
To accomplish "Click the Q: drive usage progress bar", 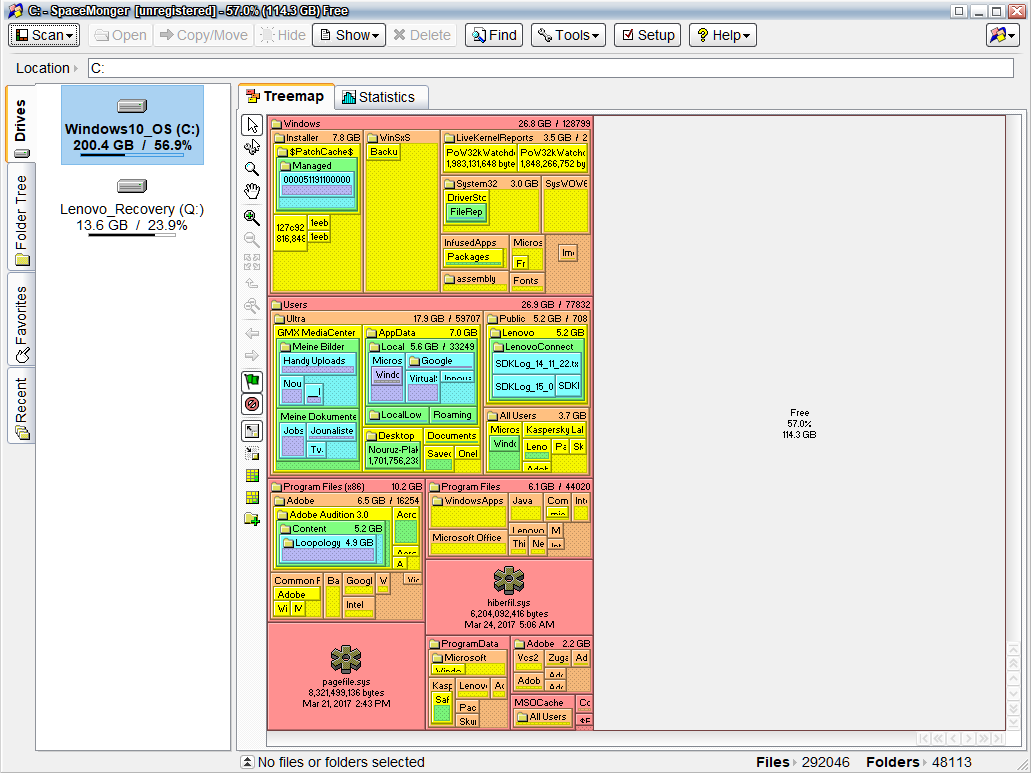I will (132, 235).
